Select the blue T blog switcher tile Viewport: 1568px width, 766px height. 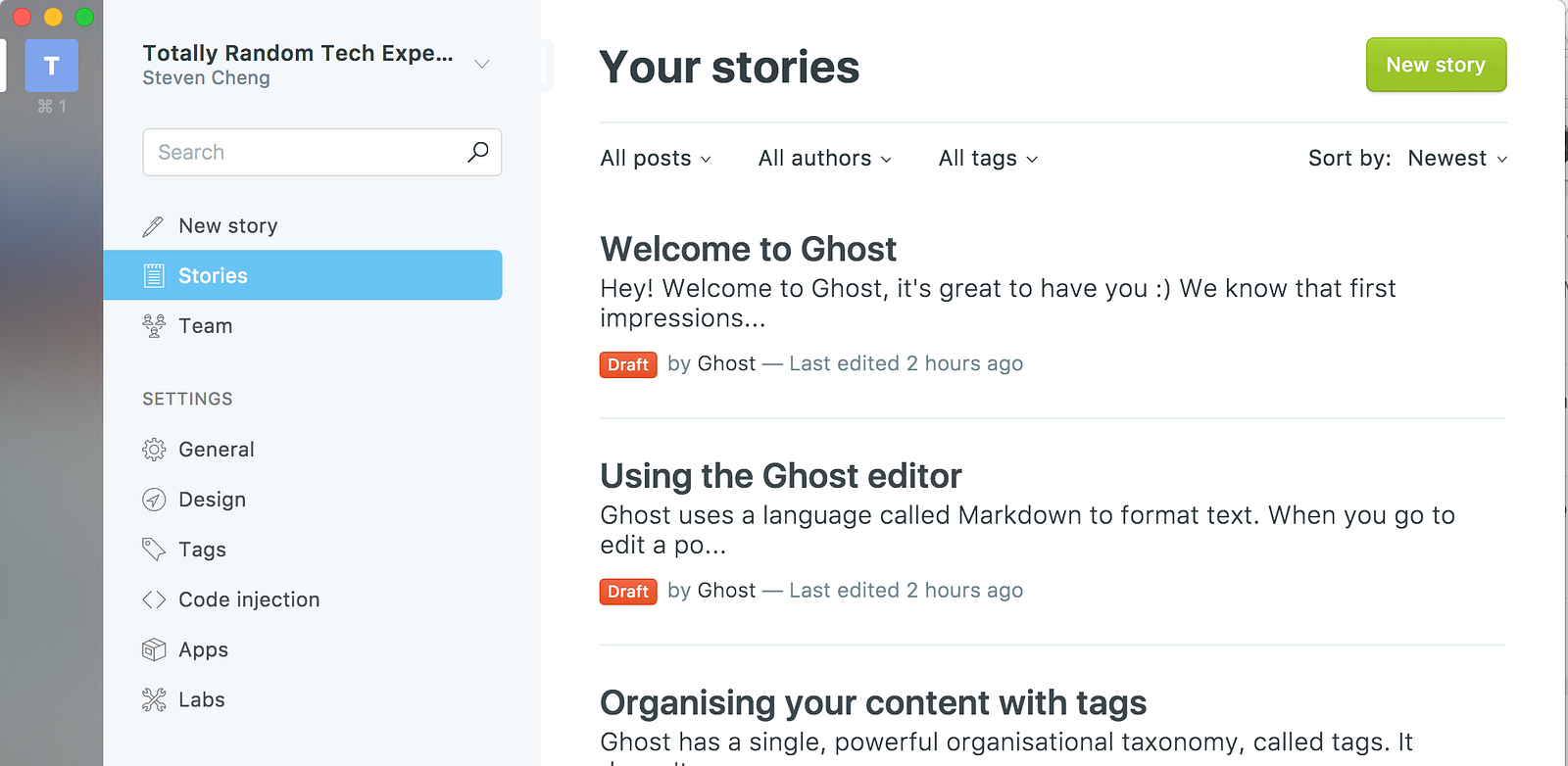[52, 67]
